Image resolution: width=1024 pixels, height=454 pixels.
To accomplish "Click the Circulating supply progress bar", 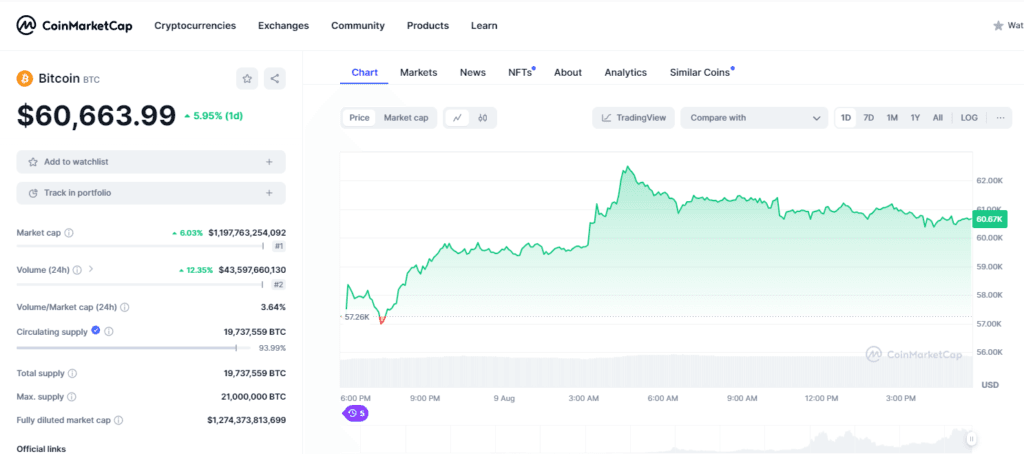I will click(x=134, y=348).
